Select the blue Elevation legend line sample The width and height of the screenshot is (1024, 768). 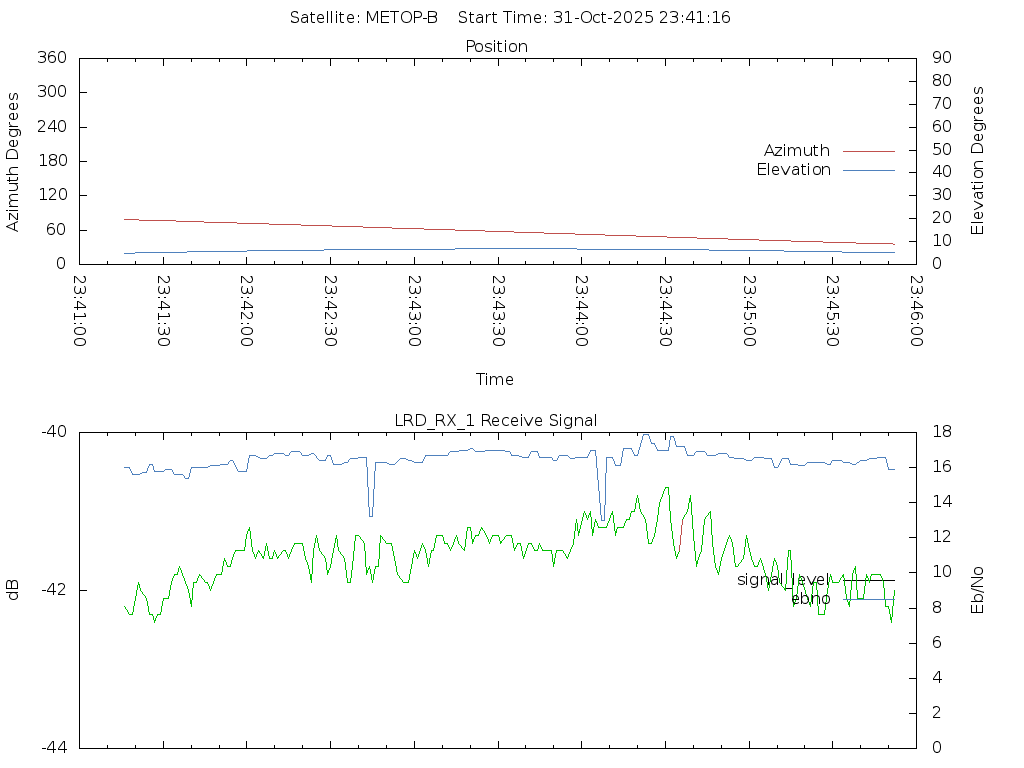click(x=868, y=170)
